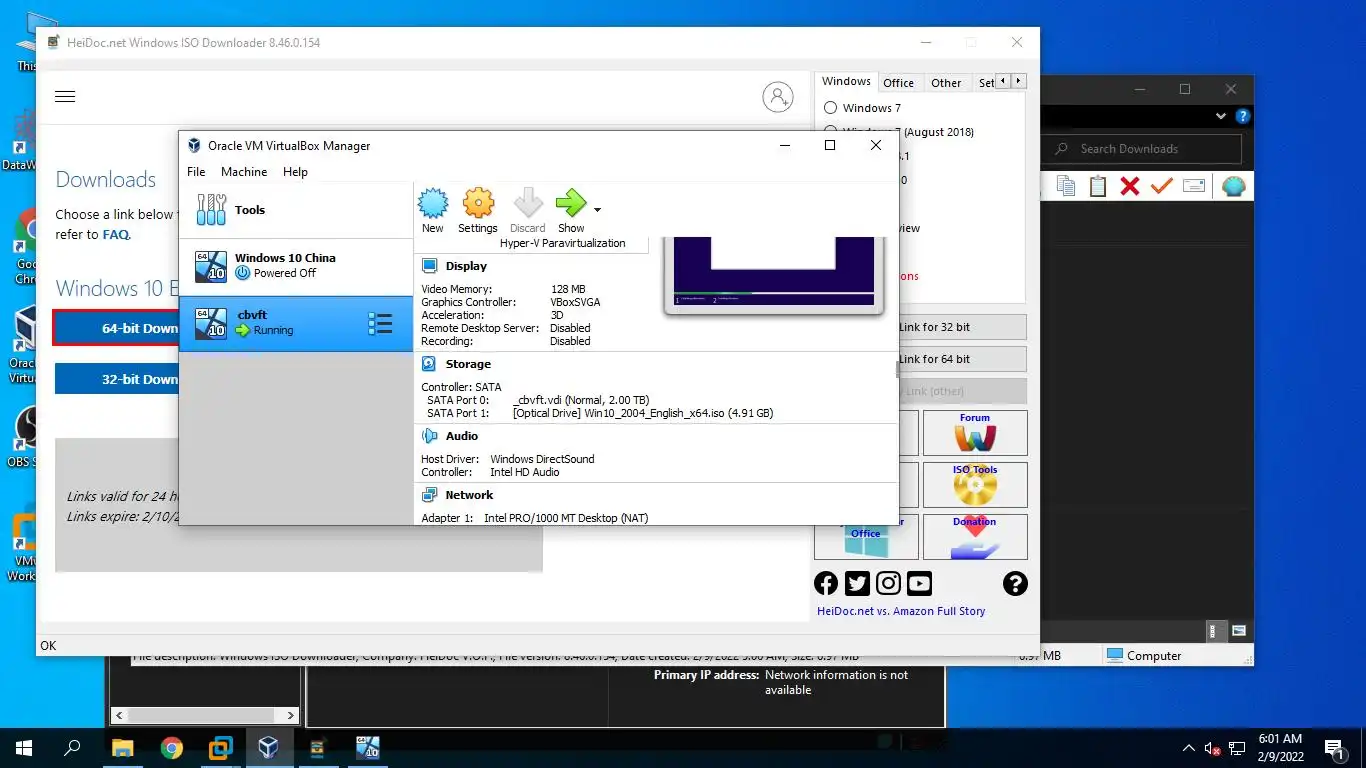Open the notification center icon
The width and height of the screenshot is (1366, 768).
tap(1334, 747)
